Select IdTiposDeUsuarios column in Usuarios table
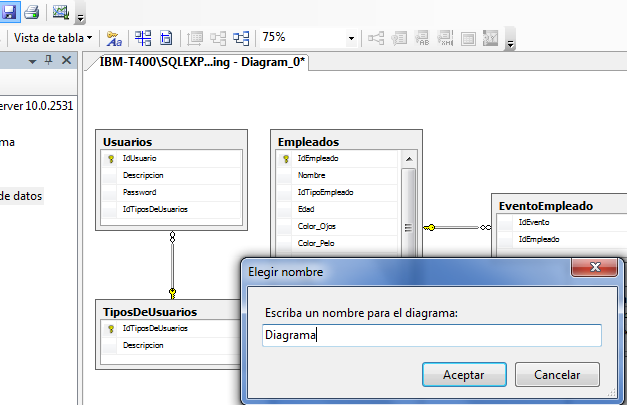The image size is (627, 405). pos(172,209)
